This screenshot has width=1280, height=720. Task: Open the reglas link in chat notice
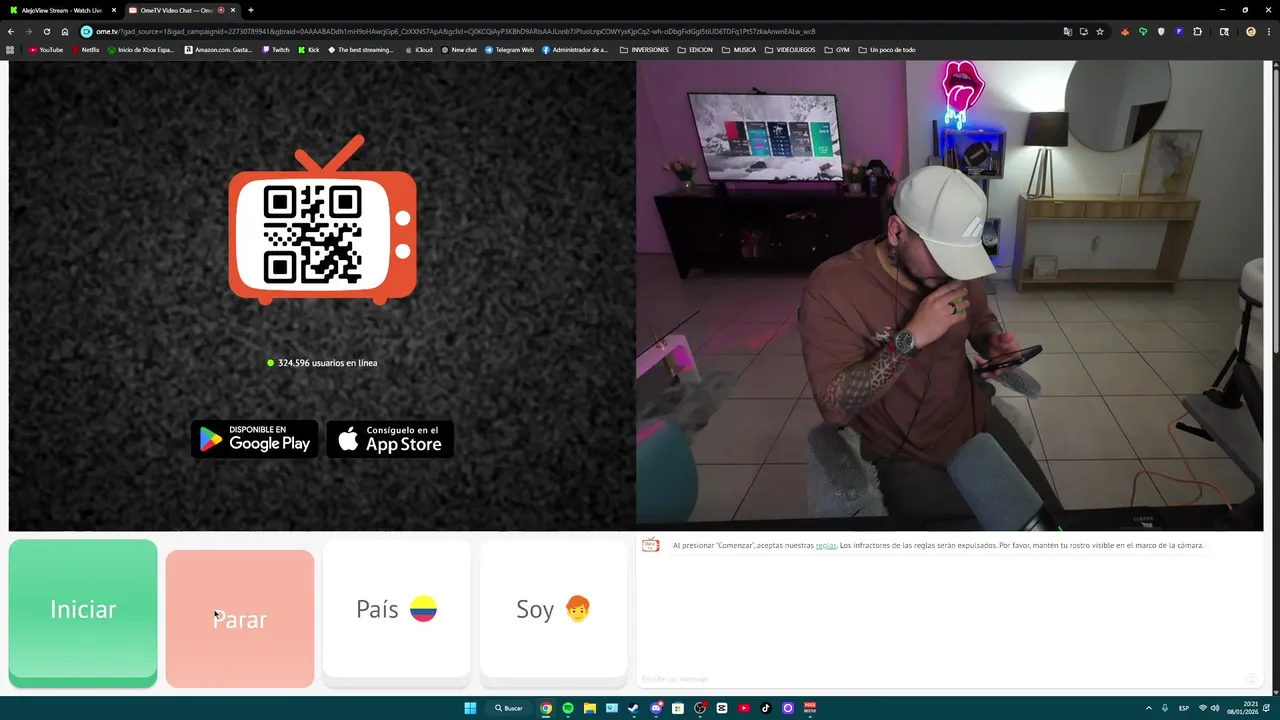pyautogui.click(x=826, y=546)
